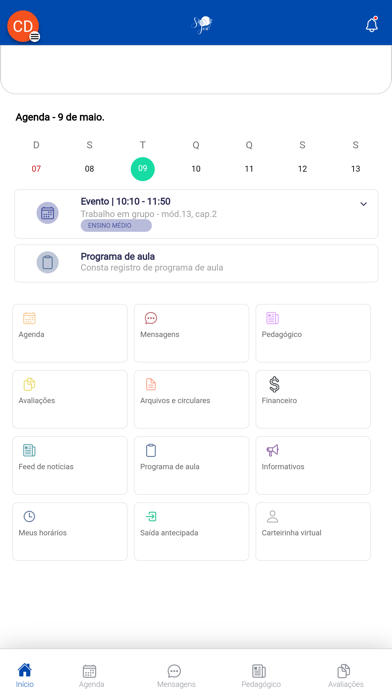392x696 pixels.
Task: Open the Pedagógico tile icon
Action: click(272, 318)
